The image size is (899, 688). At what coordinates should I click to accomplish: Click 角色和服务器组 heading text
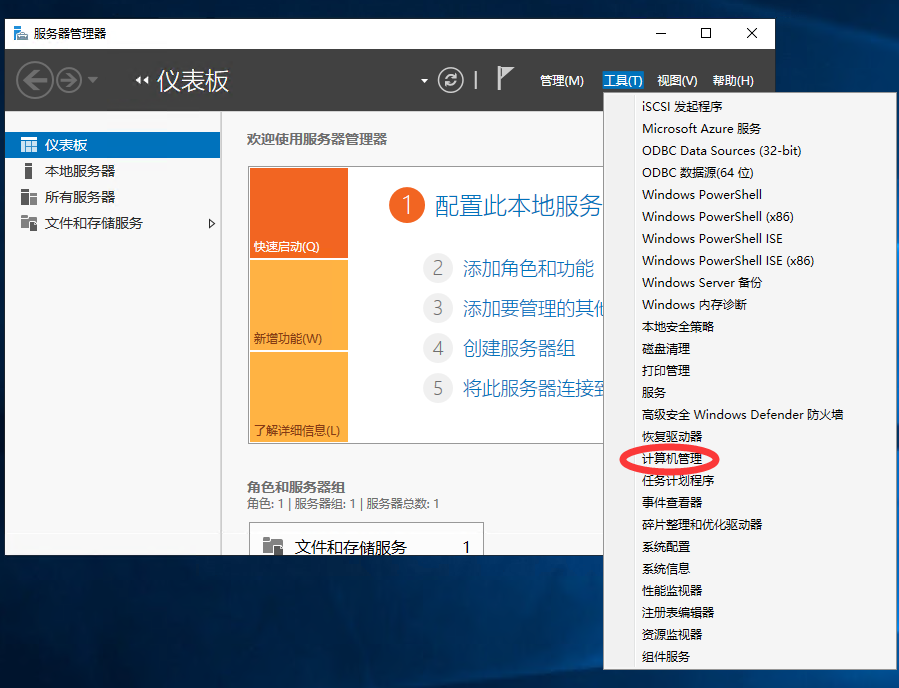pyautogui.click(x=296, y=487)
